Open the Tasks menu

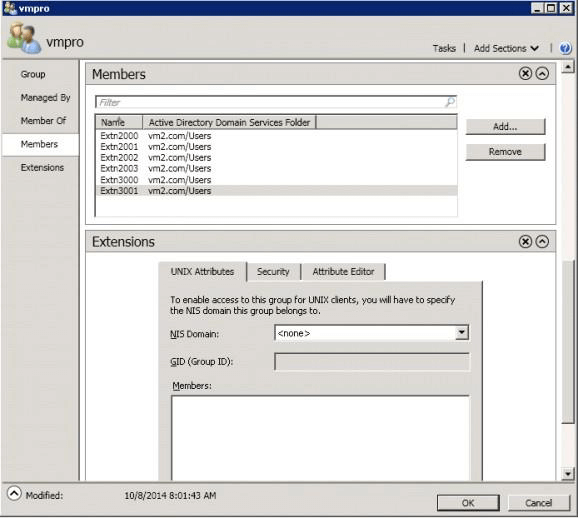coord(444,48)
